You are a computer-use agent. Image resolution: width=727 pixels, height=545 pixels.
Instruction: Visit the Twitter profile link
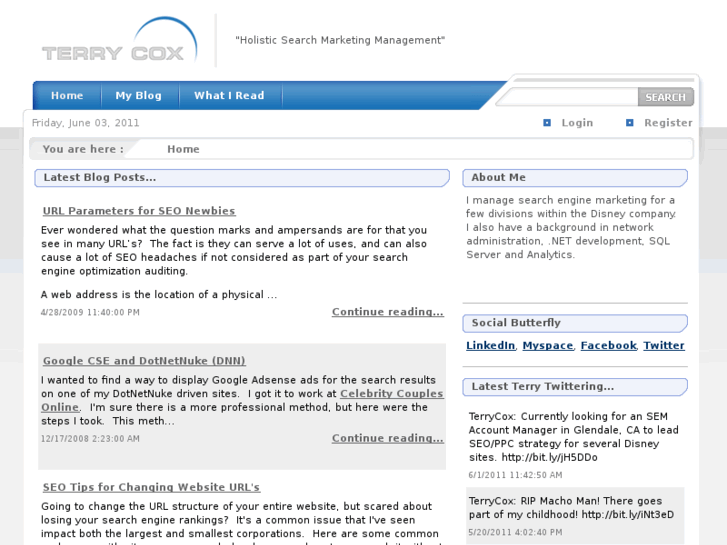tap(664, 346)
